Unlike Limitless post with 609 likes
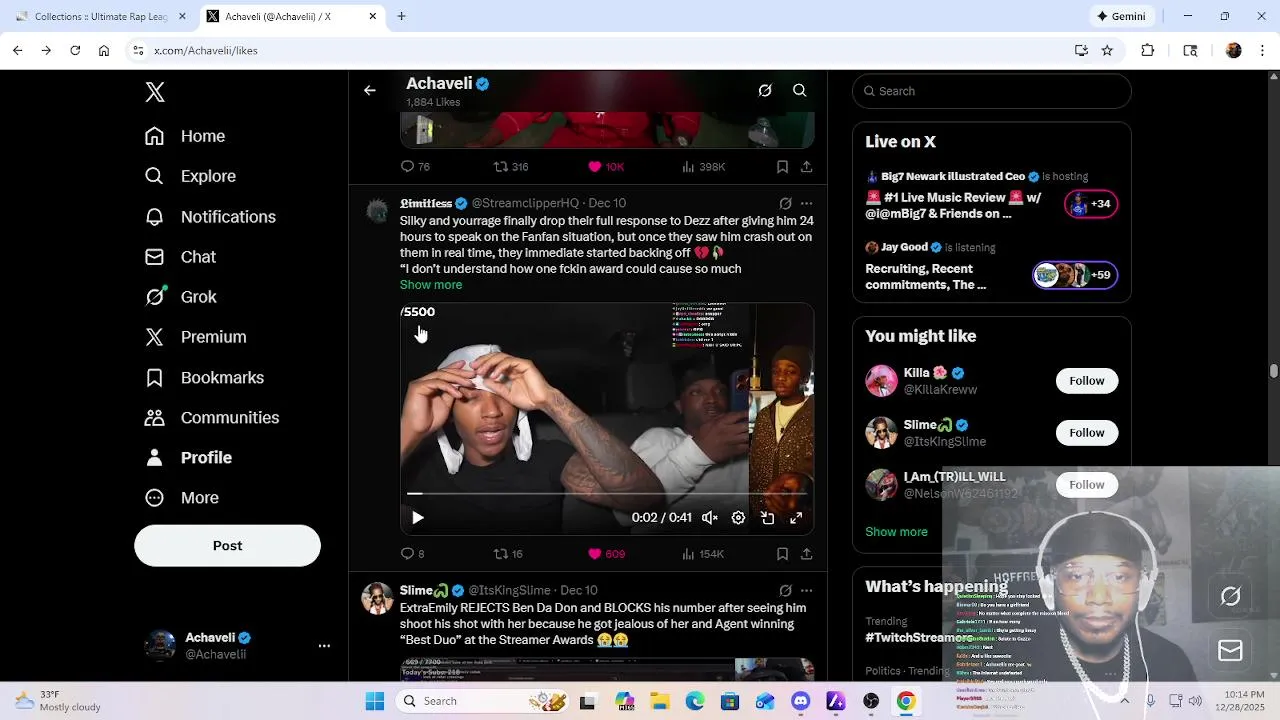1280x720 pixels. click(606, 554)
